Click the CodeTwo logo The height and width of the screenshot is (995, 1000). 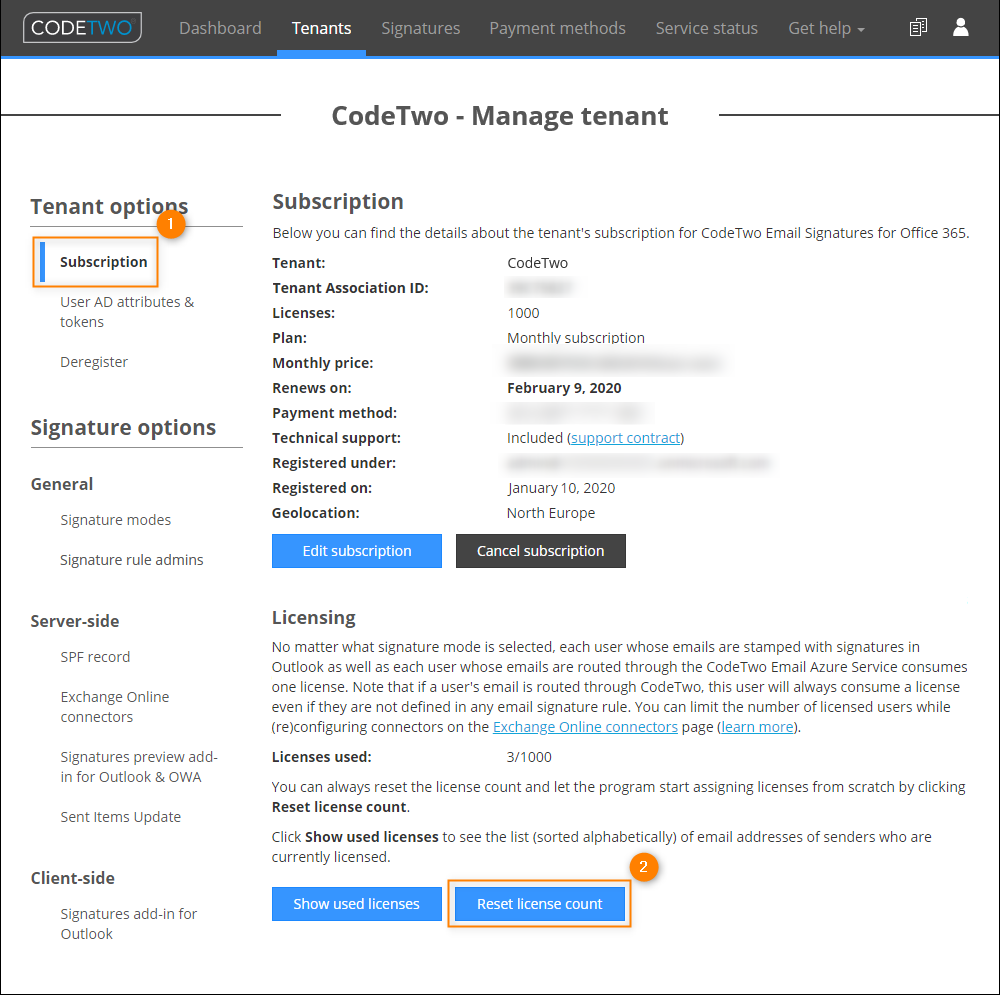coord(82,27)
